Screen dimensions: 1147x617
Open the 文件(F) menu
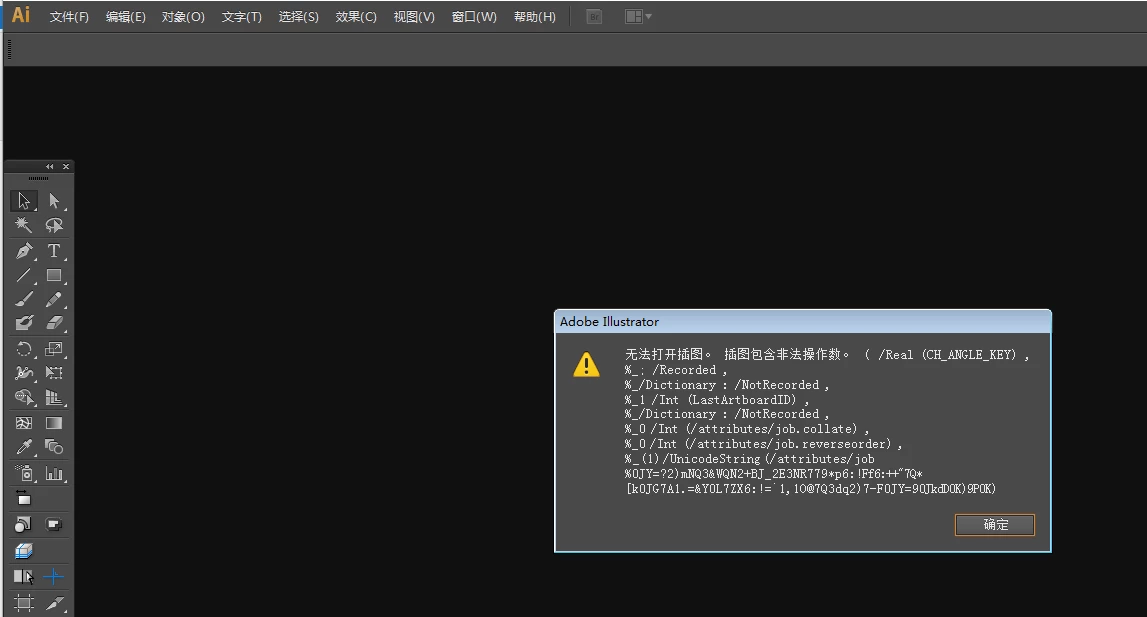[69, 16]
